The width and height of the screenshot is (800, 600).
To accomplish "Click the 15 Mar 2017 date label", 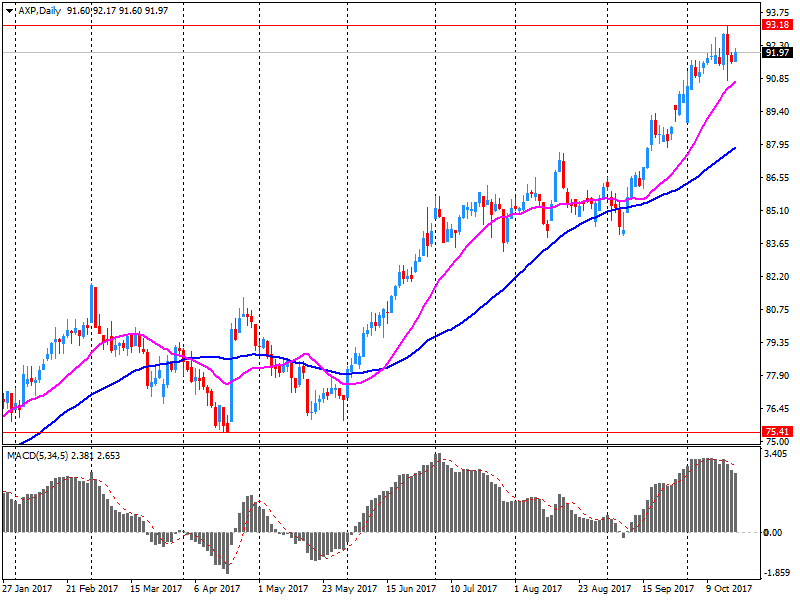I will tap(156, 589).
